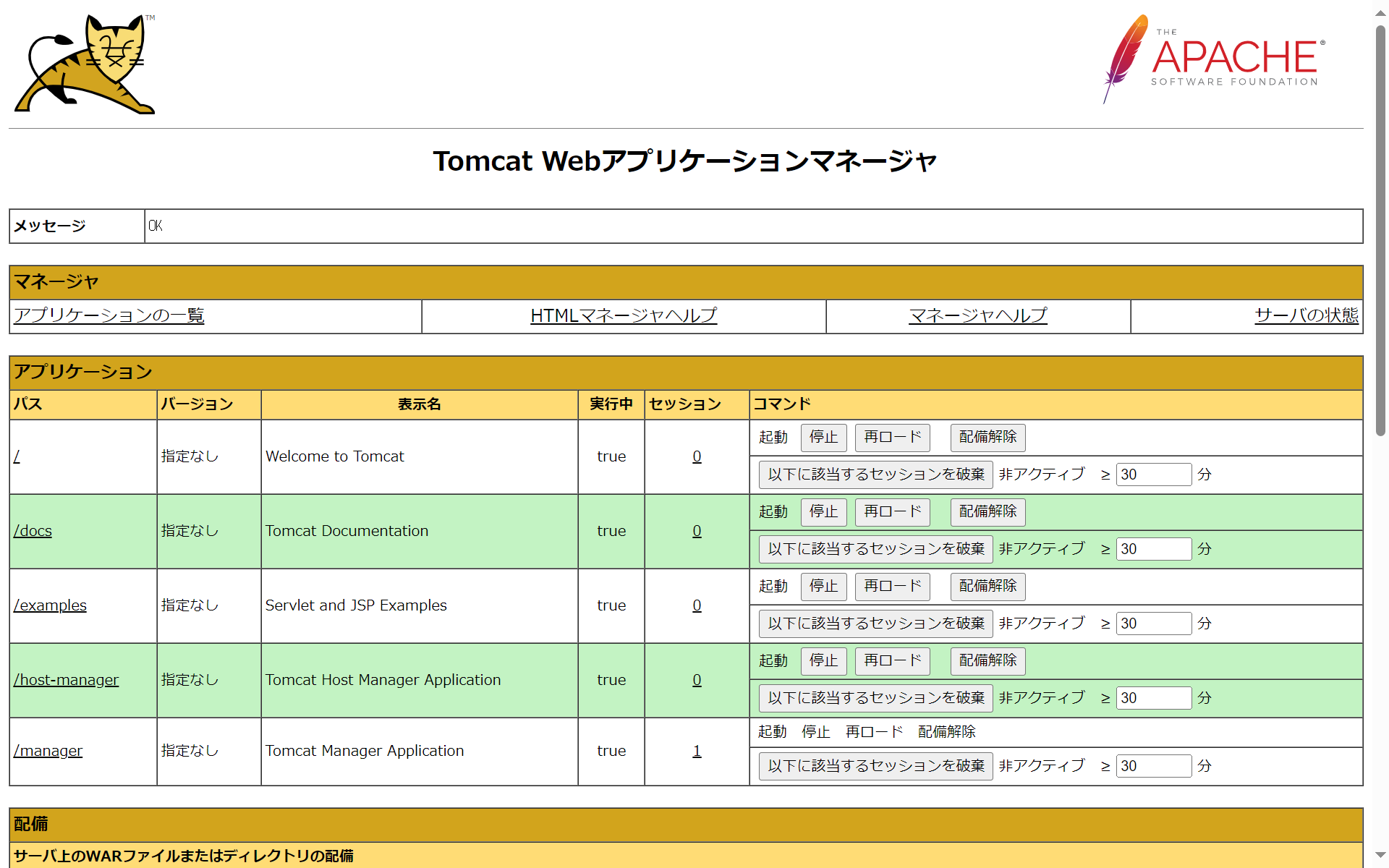Open the /examples application path
This screenshot has height=868, width=1389.
(50, 605)
